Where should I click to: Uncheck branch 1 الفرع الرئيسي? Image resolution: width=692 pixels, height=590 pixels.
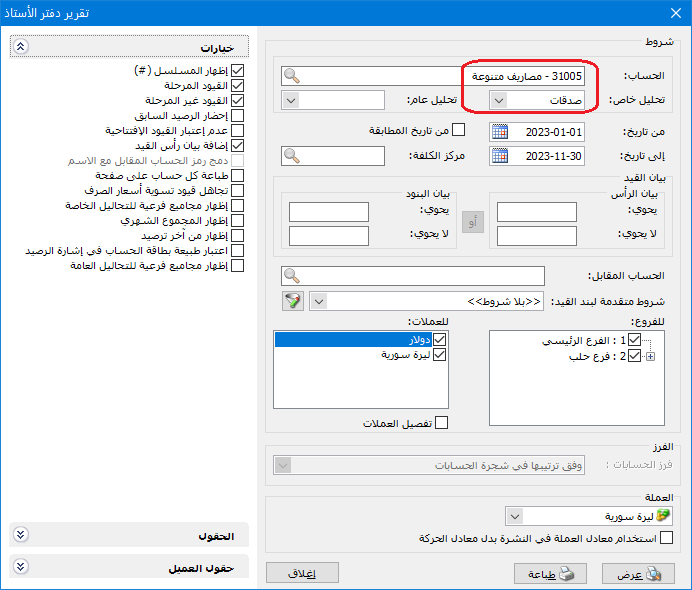click(x=634, y=340)
